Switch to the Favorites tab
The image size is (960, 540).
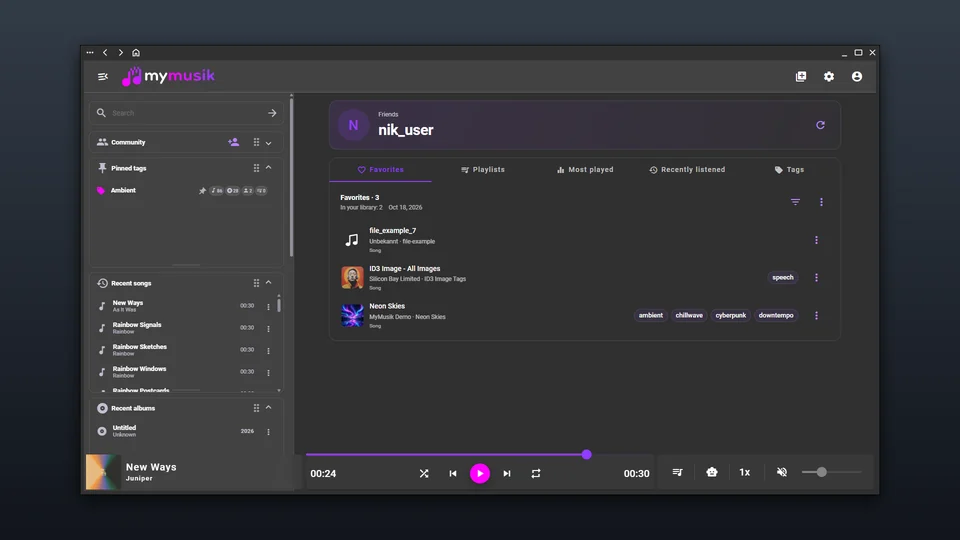[x=380, y=170]
